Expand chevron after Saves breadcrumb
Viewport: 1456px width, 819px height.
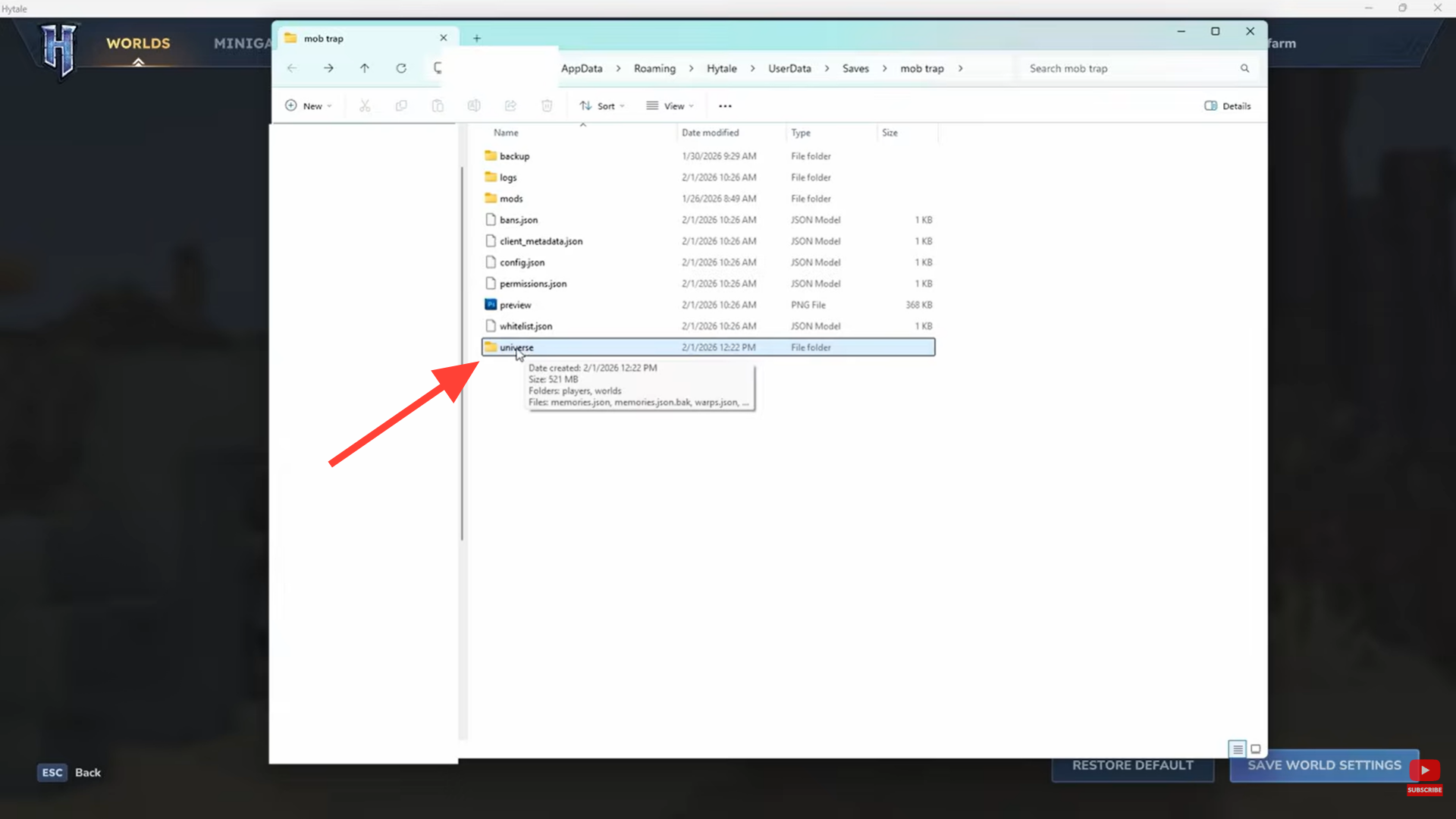[884, 68]
